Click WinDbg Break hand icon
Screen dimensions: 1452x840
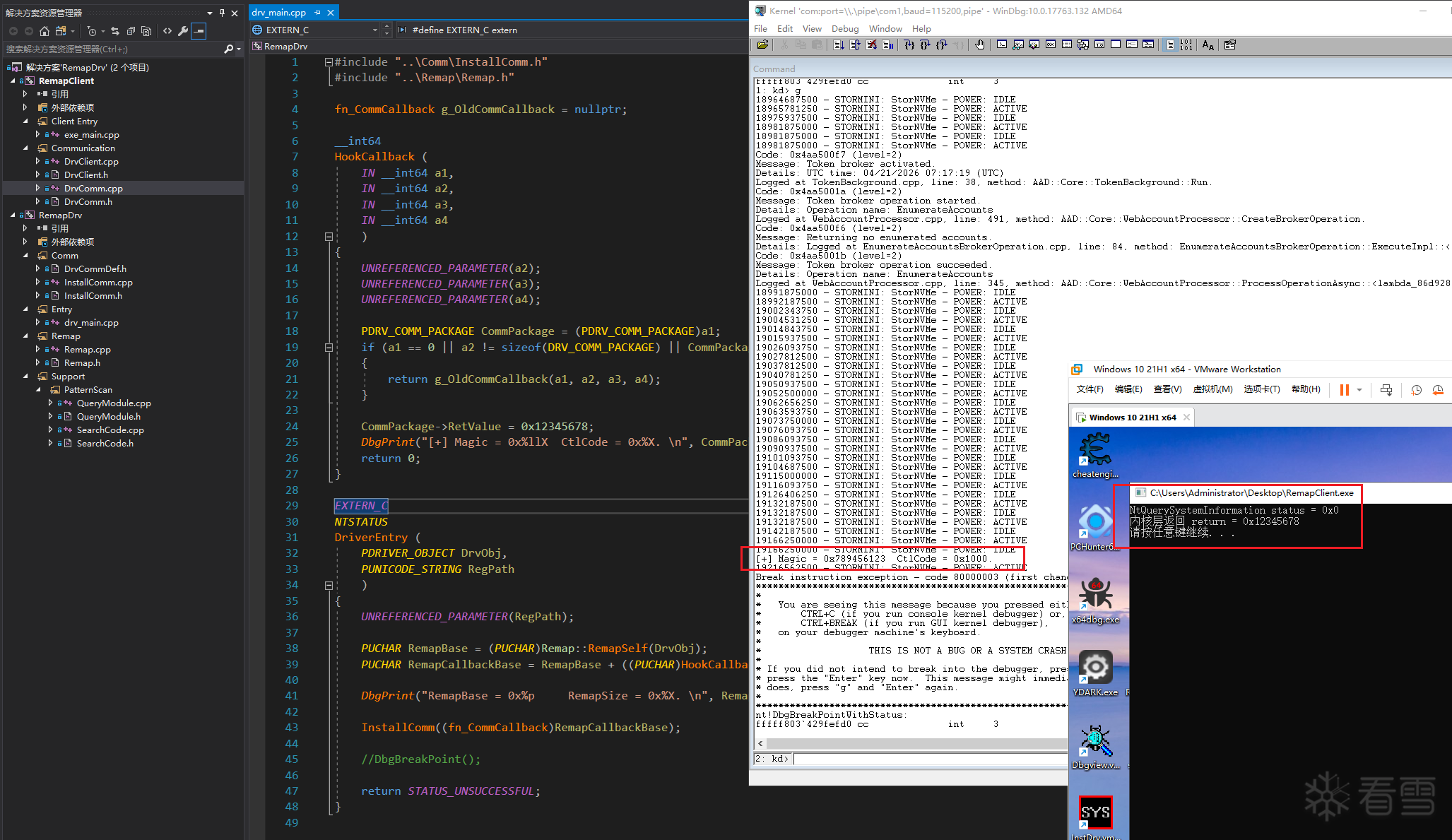pos(979,45)
